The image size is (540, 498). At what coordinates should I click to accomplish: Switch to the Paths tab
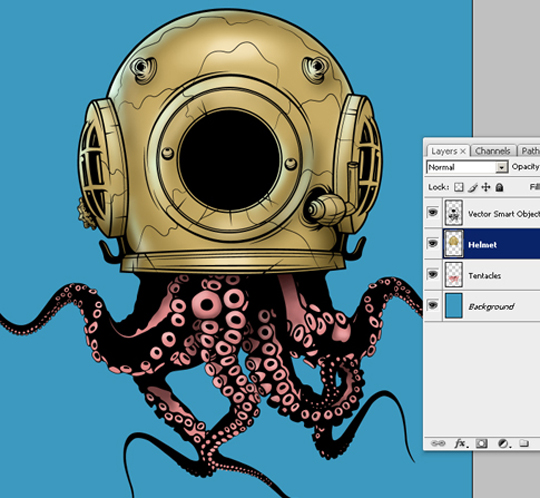click(x=530, y=151)
